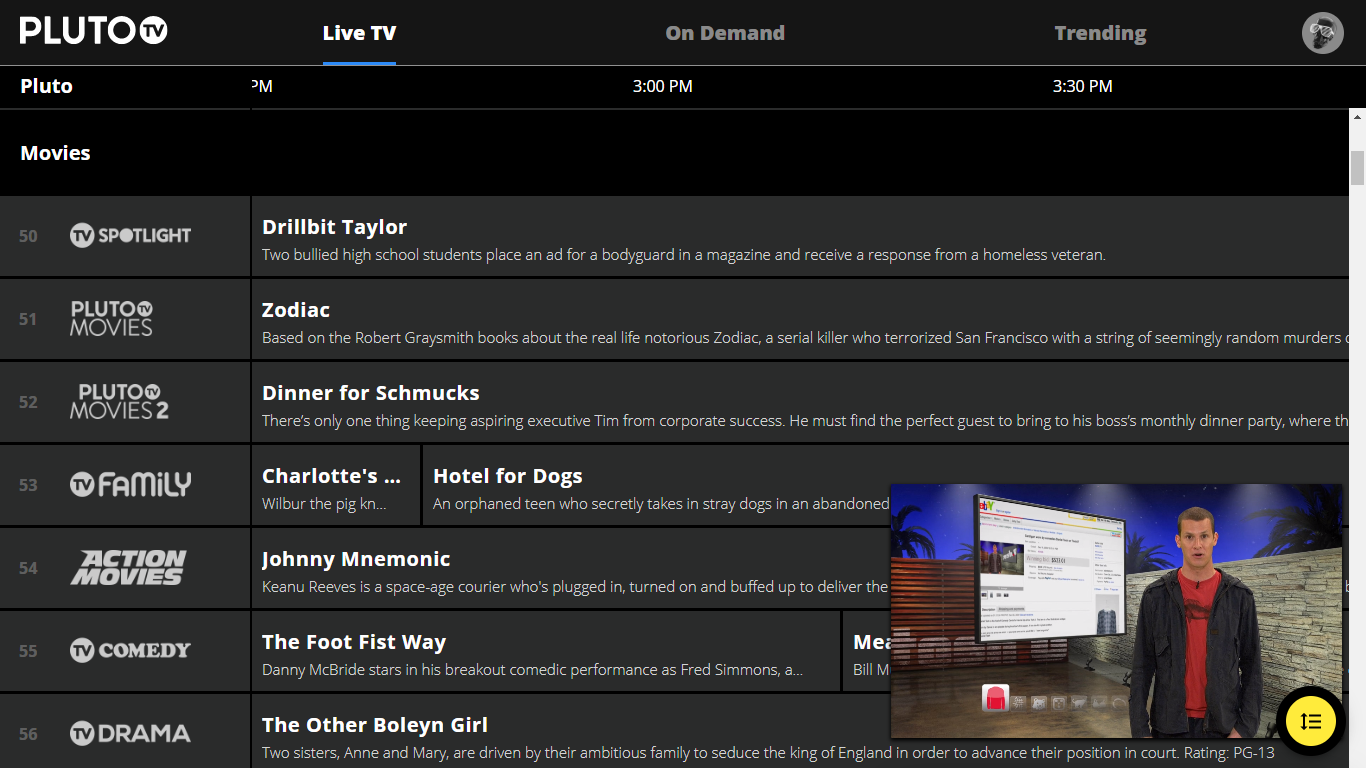
Task: Click the vertical scrollbar thumb
Action: click(x=1357, y=168)
